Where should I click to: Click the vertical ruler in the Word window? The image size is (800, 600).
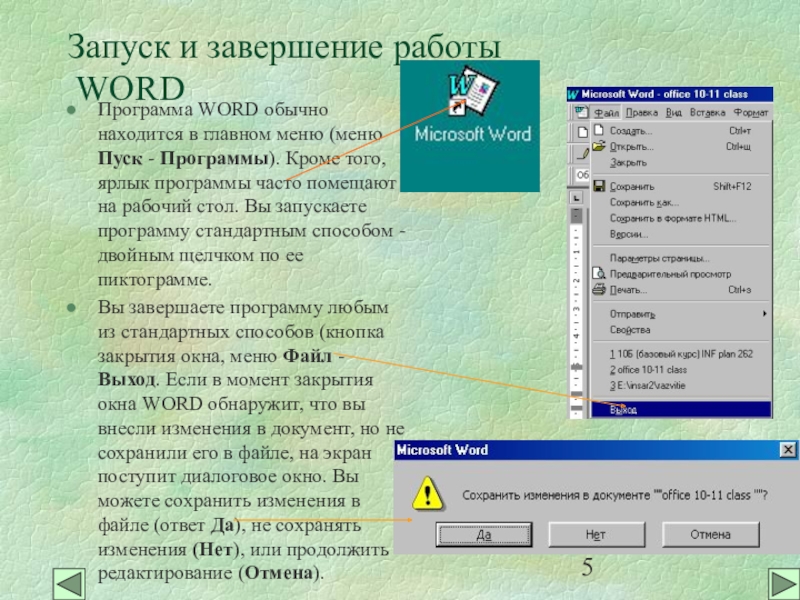point(576,311)
